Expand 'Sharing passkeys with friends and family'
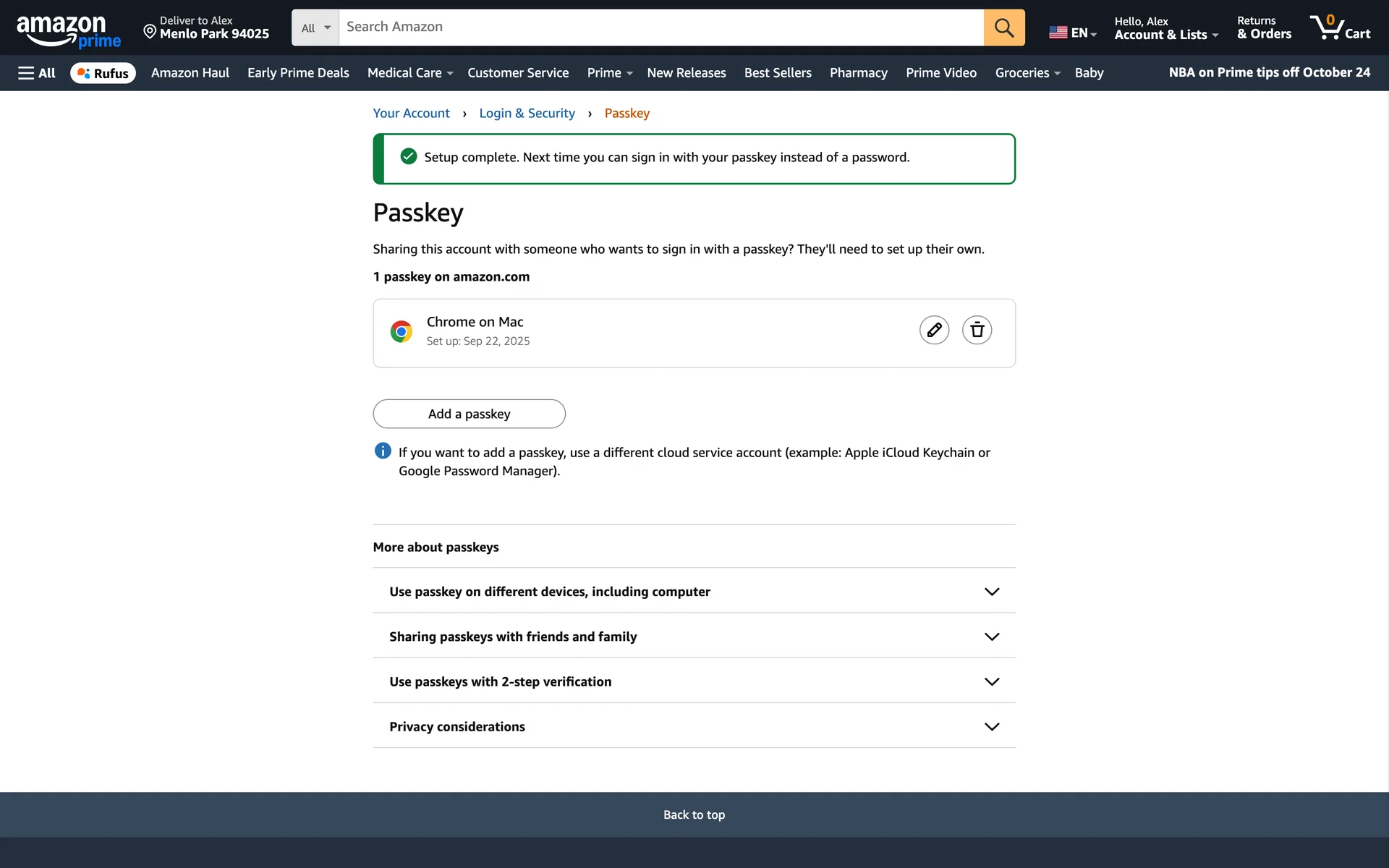 pyautogui.click(x=991, y=637)
